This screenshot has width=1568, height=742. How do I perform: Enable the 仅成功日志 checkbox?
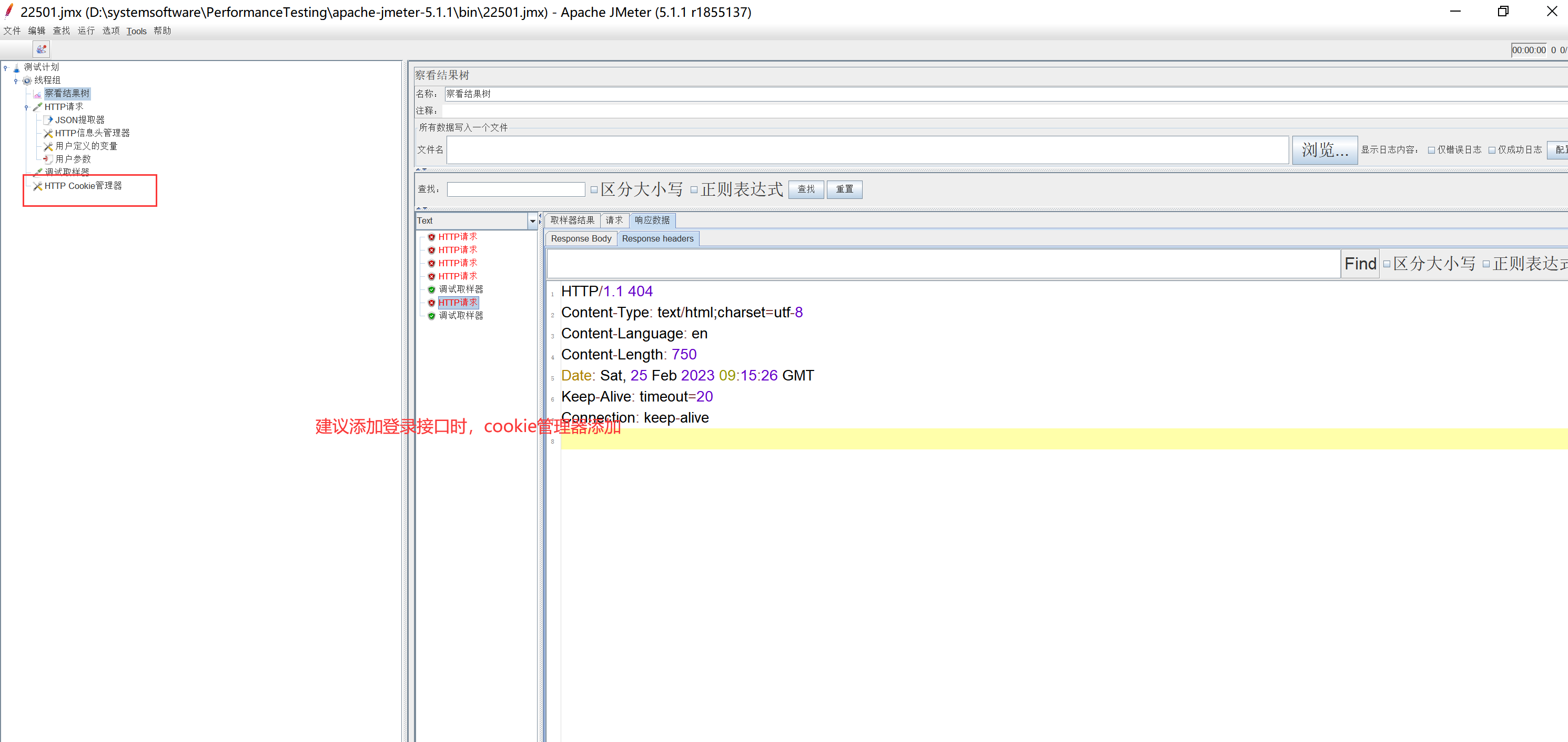coord(1491,151)
